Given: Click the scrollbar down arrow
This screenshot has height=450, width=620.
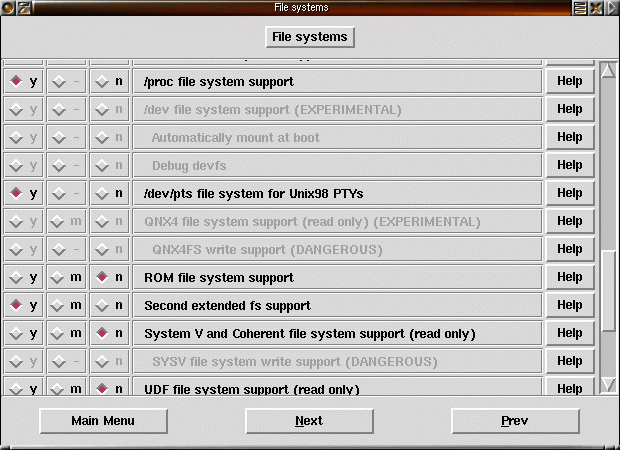Looking at the screenshot, I should 607,384.
